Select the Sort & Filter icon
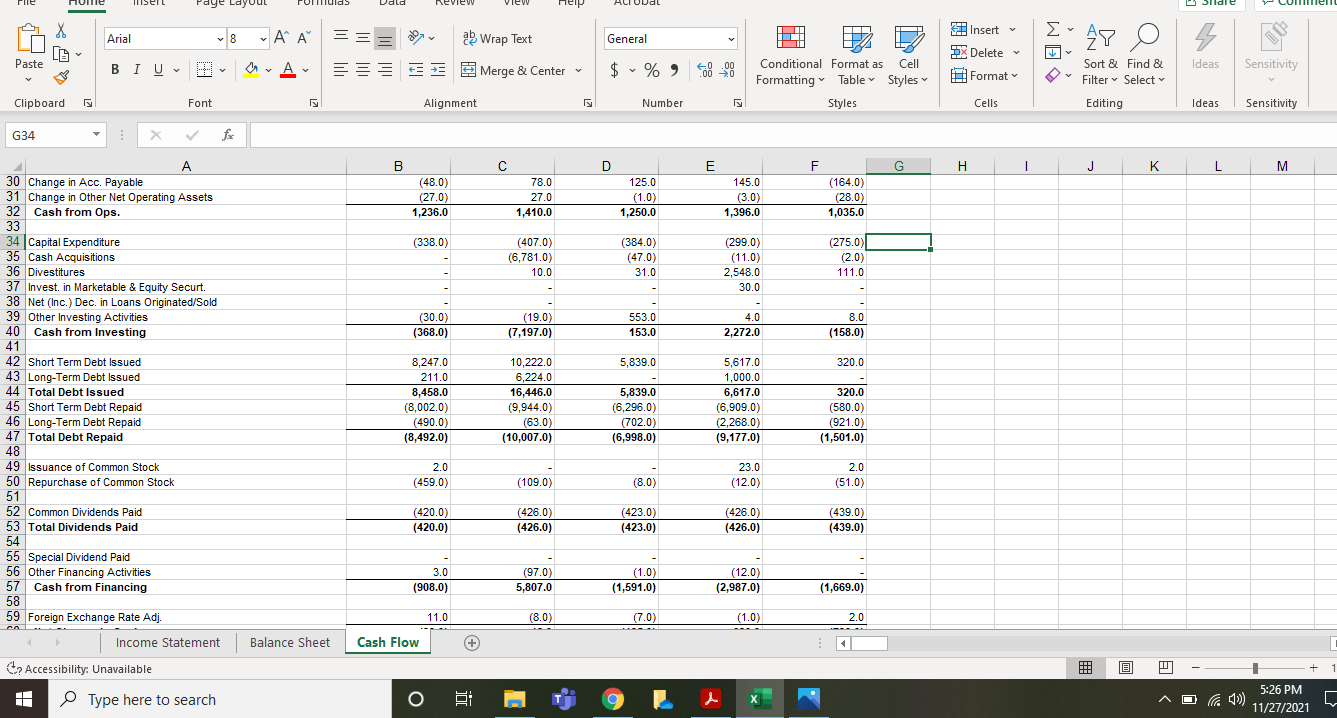Image resolution: width=1337 pixels, height=718 pixels. [x=1100, y=55]
